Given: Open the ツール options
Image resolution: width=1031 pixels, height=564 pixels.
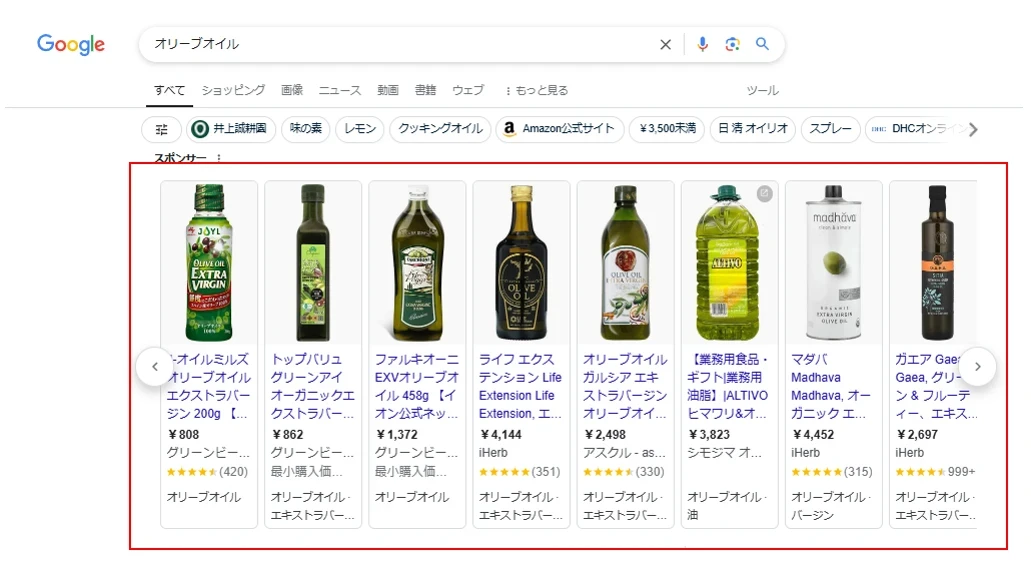Looking at the screenshot, I should 762,90.
